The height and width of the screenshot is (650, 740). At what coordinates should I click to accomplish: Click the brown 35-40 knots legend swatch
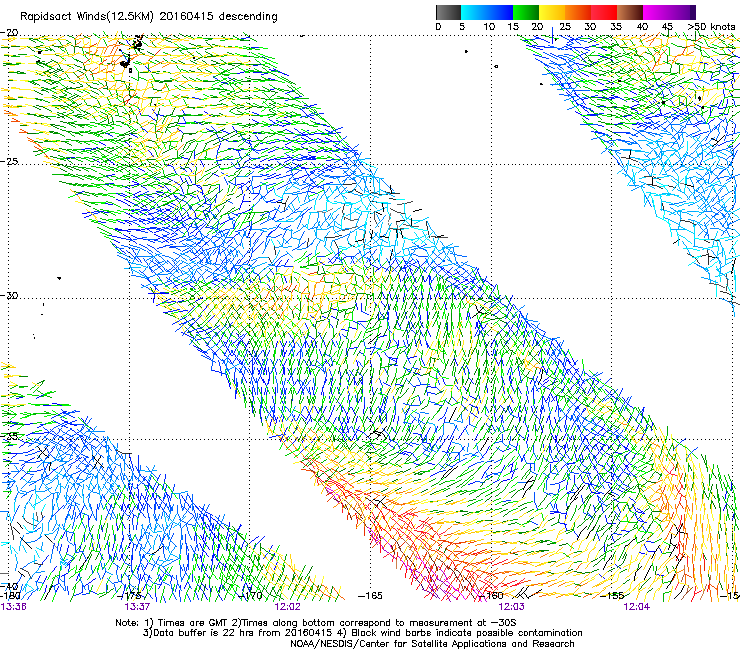click(x=630, y=12)
